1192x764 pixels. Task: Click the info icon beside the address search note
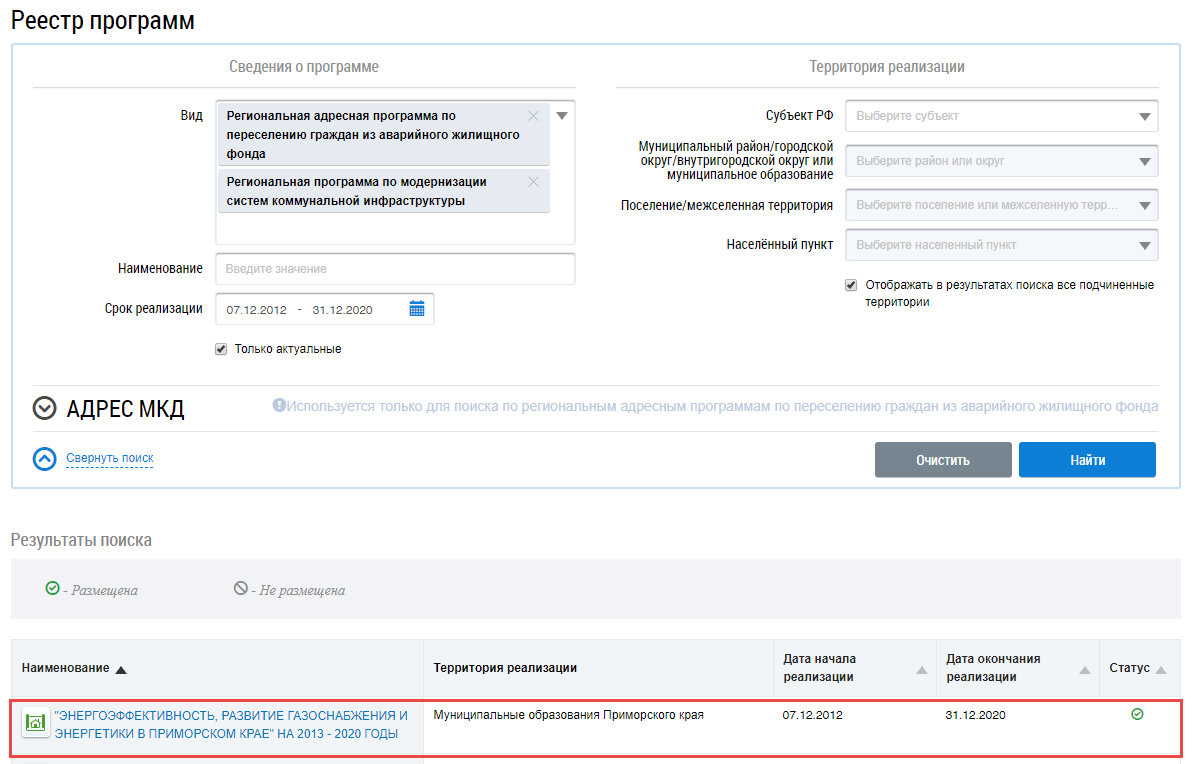point(279,406)
